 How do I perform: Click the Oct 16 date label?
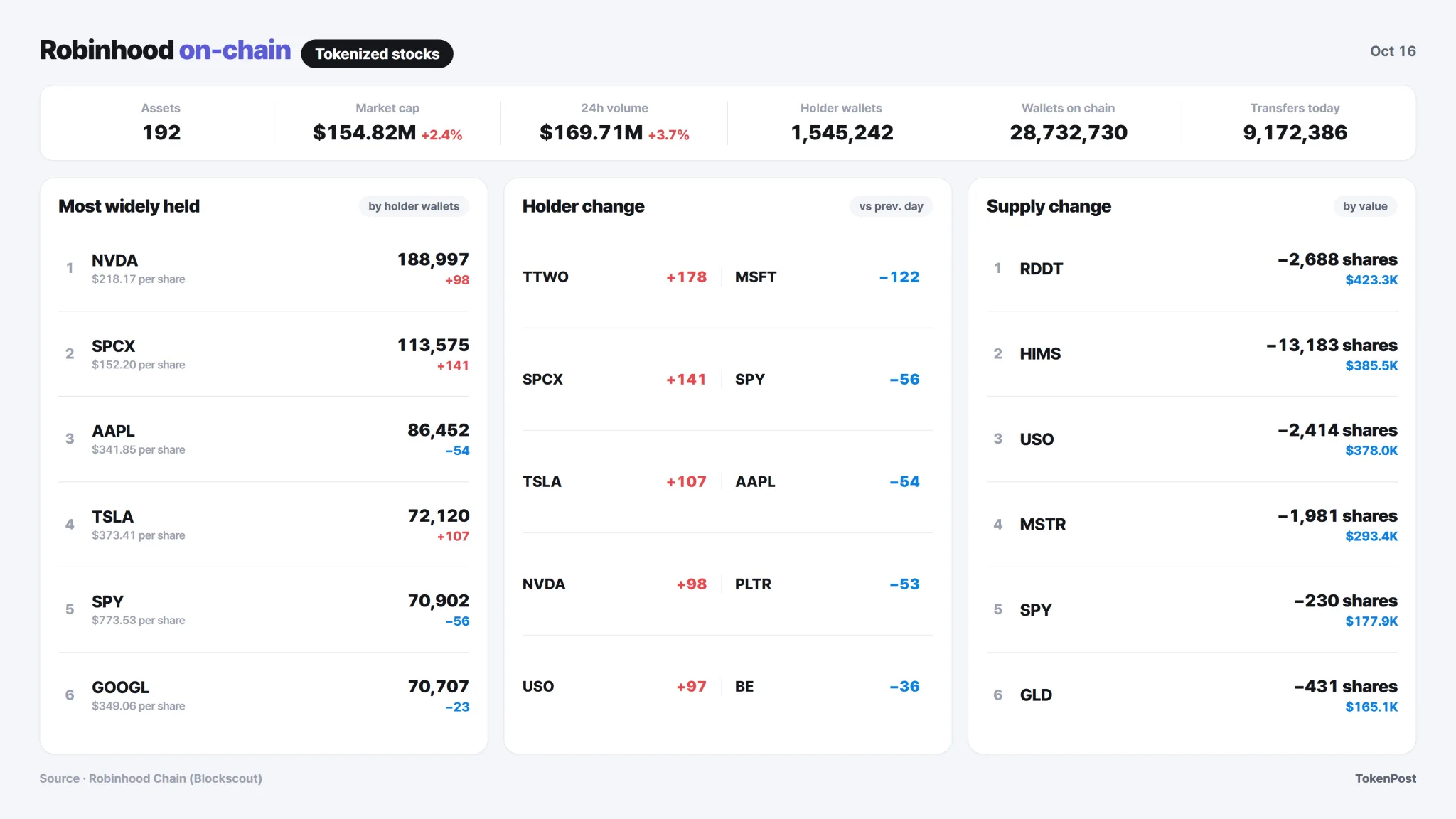[1393, 51]
